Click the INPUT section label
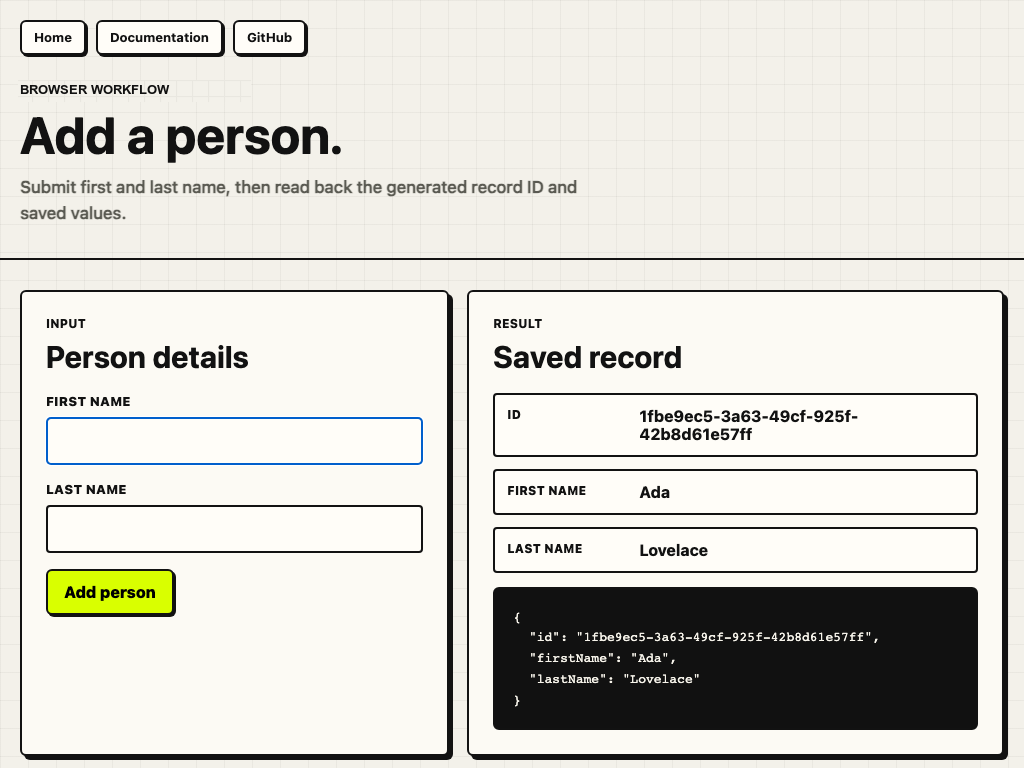1024x768 pixels. pos(66,324)
